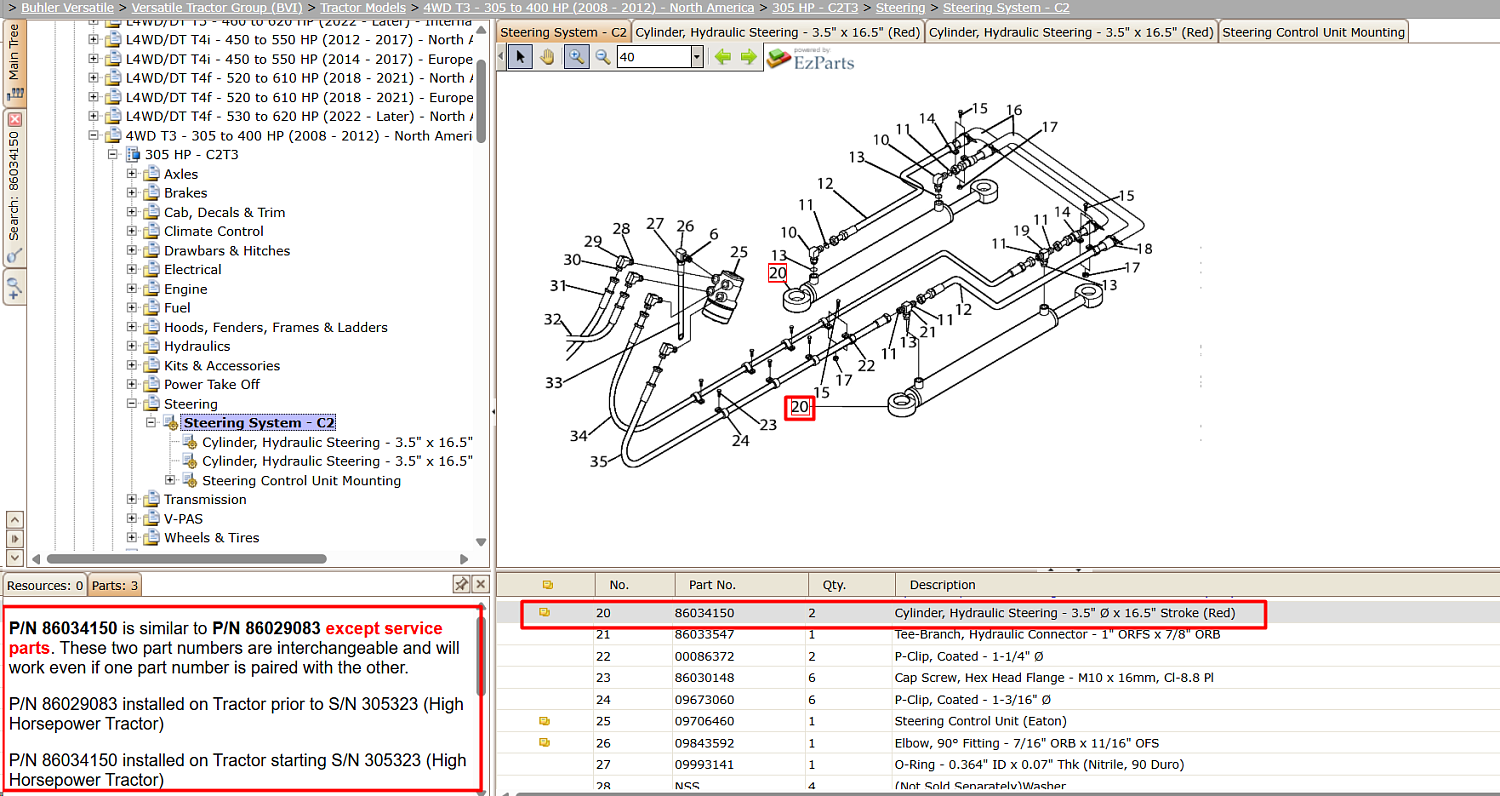
Task: Go to next diagram with green right arrow
Action: tap(748, 57)
